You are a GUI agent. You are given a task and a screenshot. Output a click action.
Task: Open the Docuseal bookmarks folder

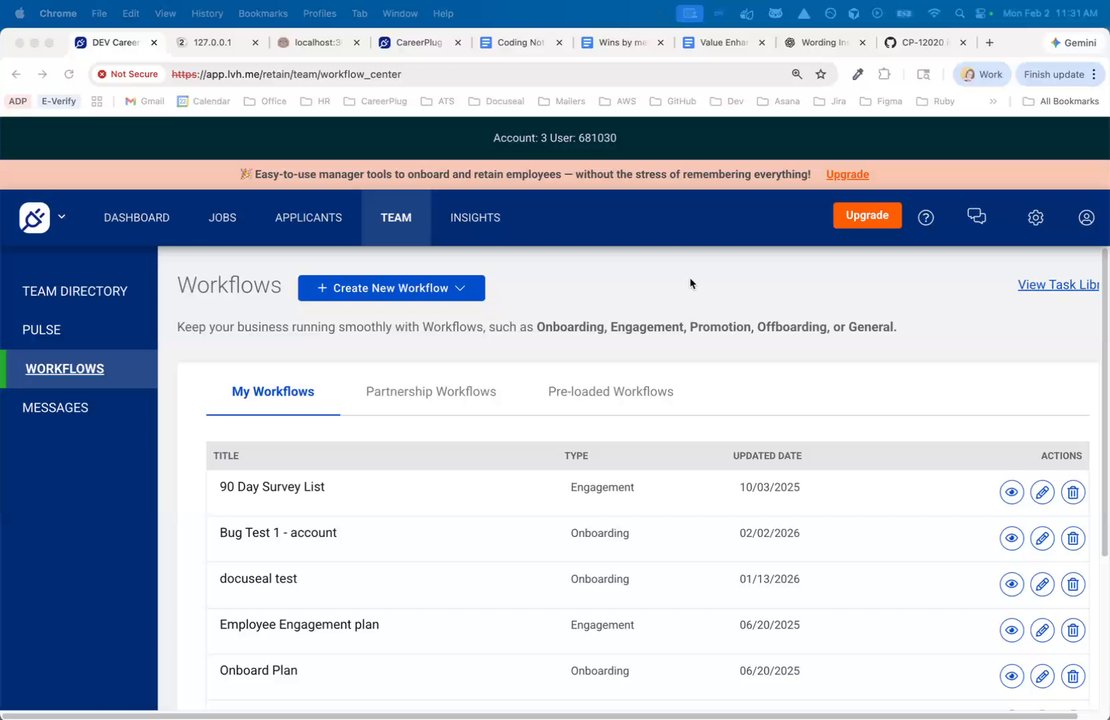(x=496, y=101)
